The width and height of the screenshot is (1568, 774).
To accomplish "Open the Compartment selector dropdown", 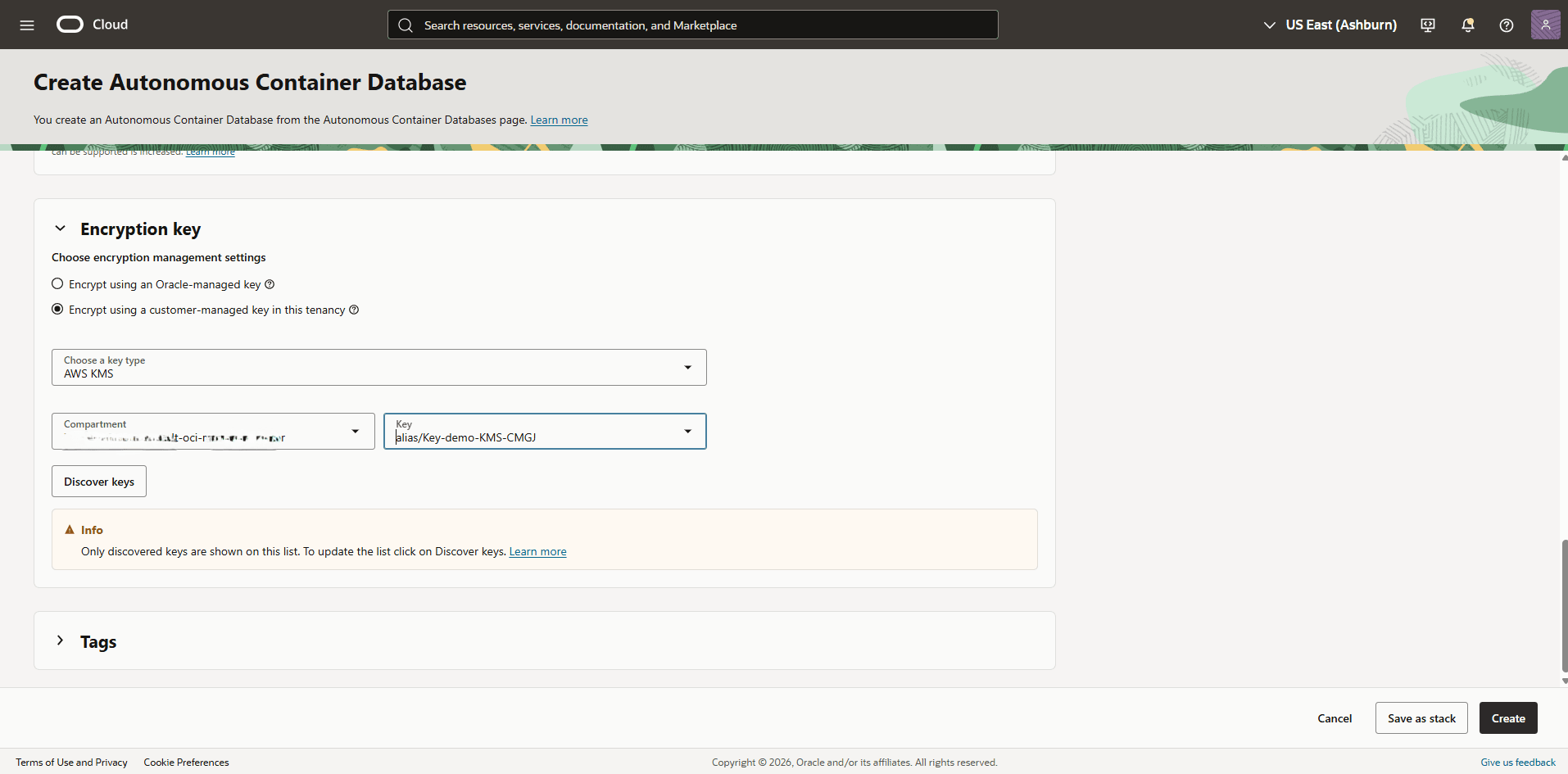I will 356,431.
